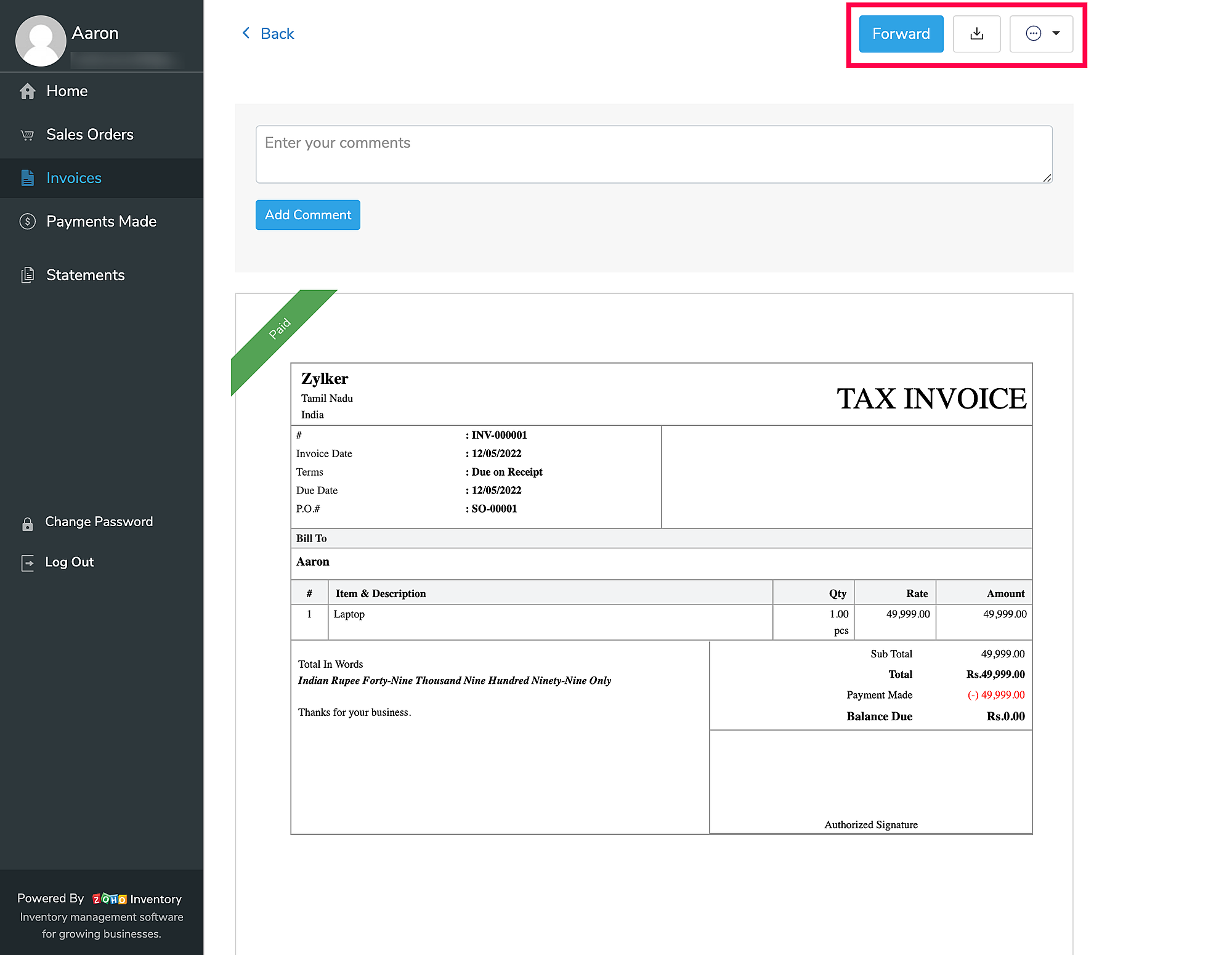Screen dimensions: 1232x955
Task: Click the Log Out arrow icon
Action: 28,563
